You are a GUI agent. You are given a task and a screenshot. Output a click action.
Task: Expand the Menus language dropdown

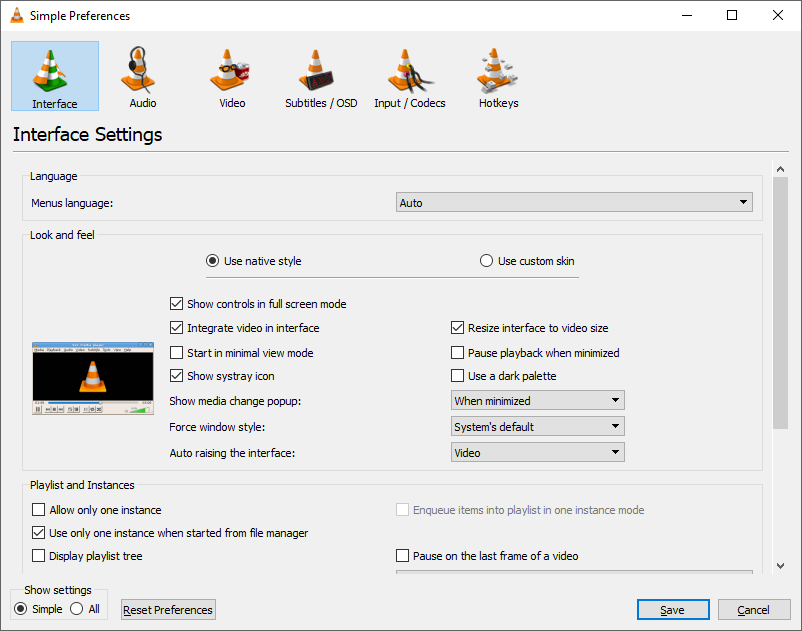tap(574, 203)
